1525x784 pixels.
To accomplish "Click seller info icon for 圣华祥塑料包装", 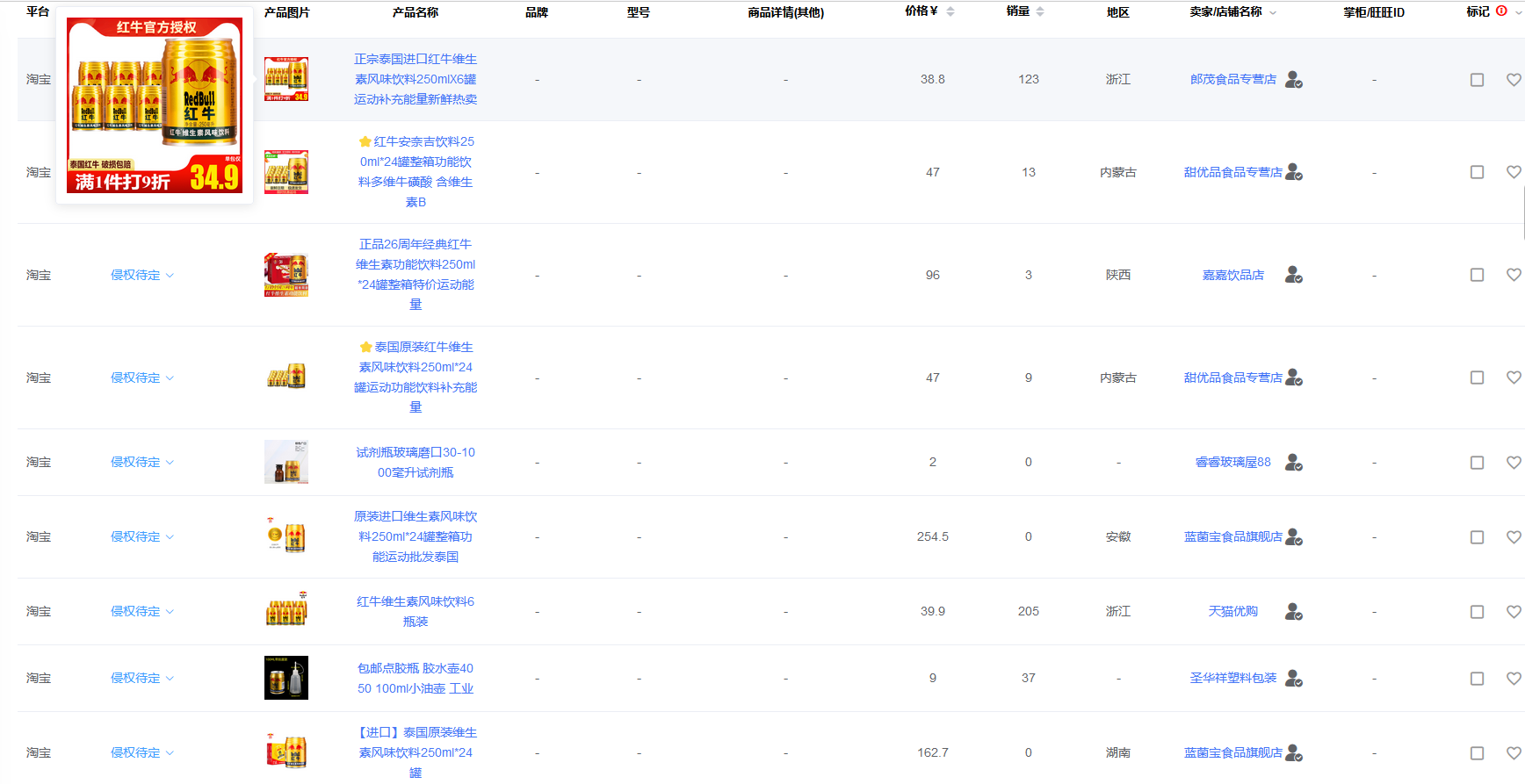I will tap(1293, 679).
